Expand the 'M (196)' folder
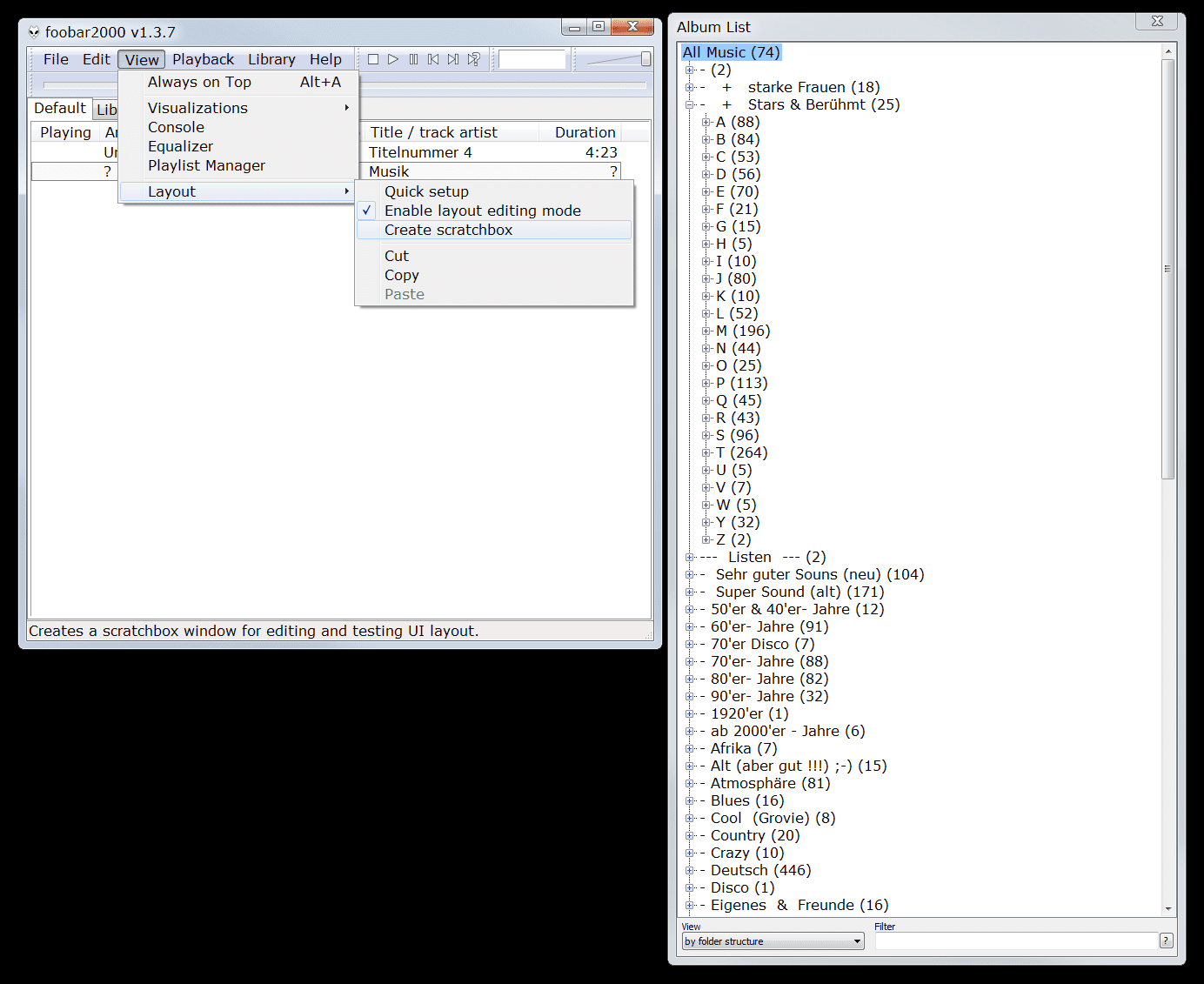The image size is (1204, 984). click(x=706, y=331)
